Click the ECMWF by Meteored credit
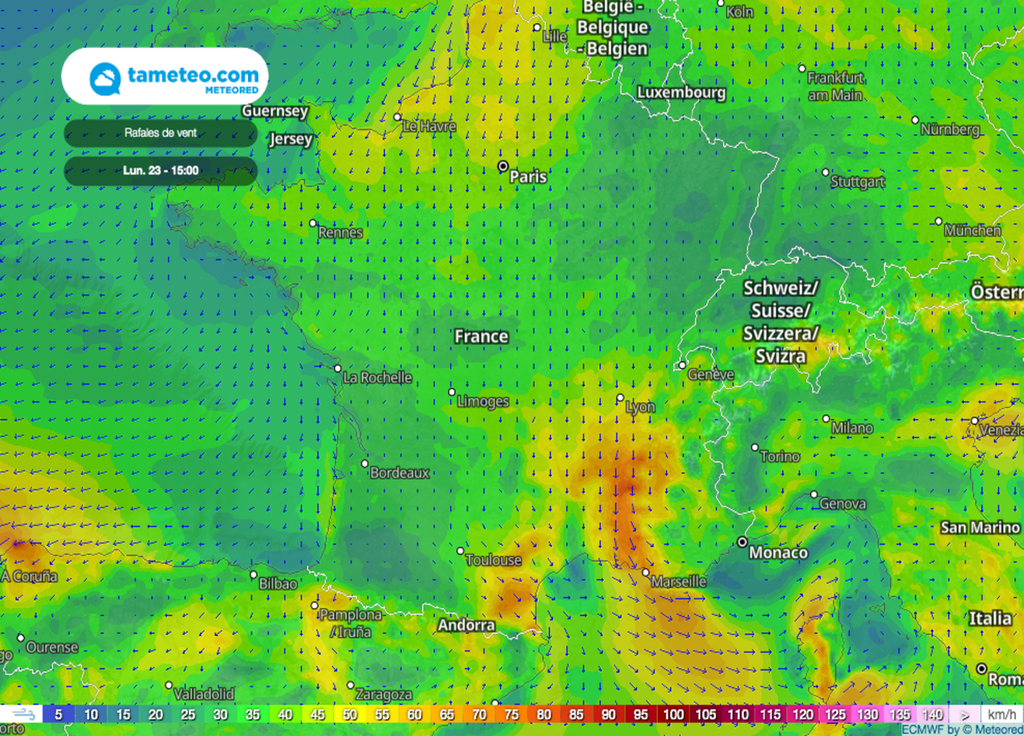The image size is (1024, 736). click(962, 729)
